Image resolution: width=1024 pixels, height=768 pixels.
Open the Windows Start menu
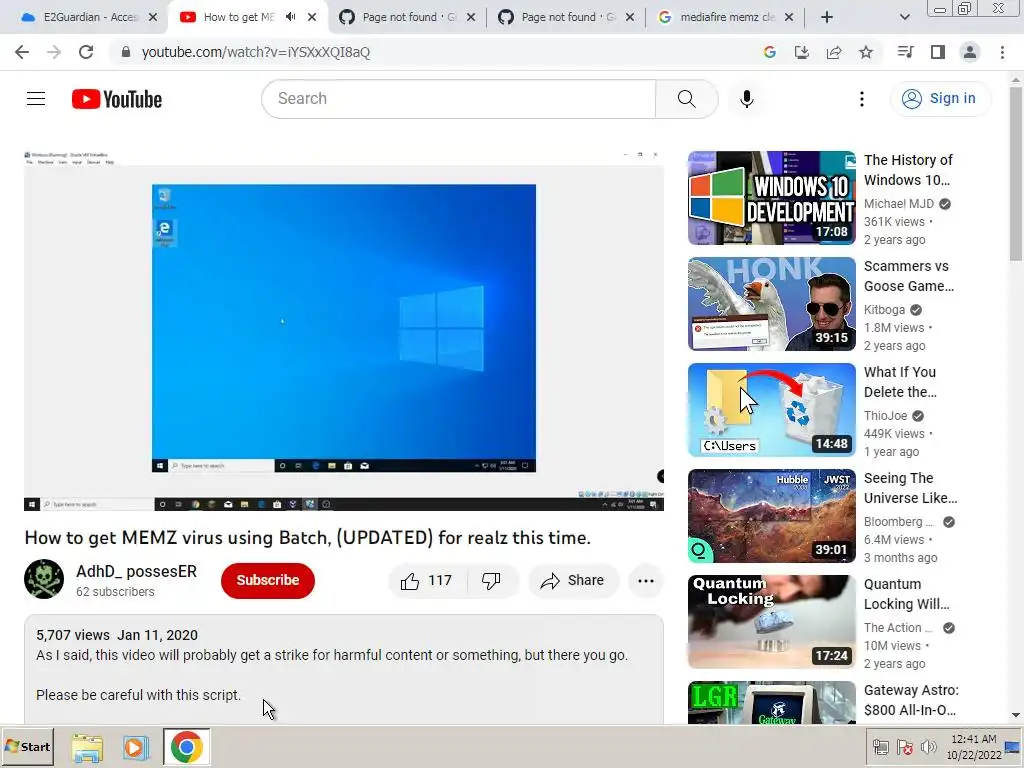tap(27, 746)
